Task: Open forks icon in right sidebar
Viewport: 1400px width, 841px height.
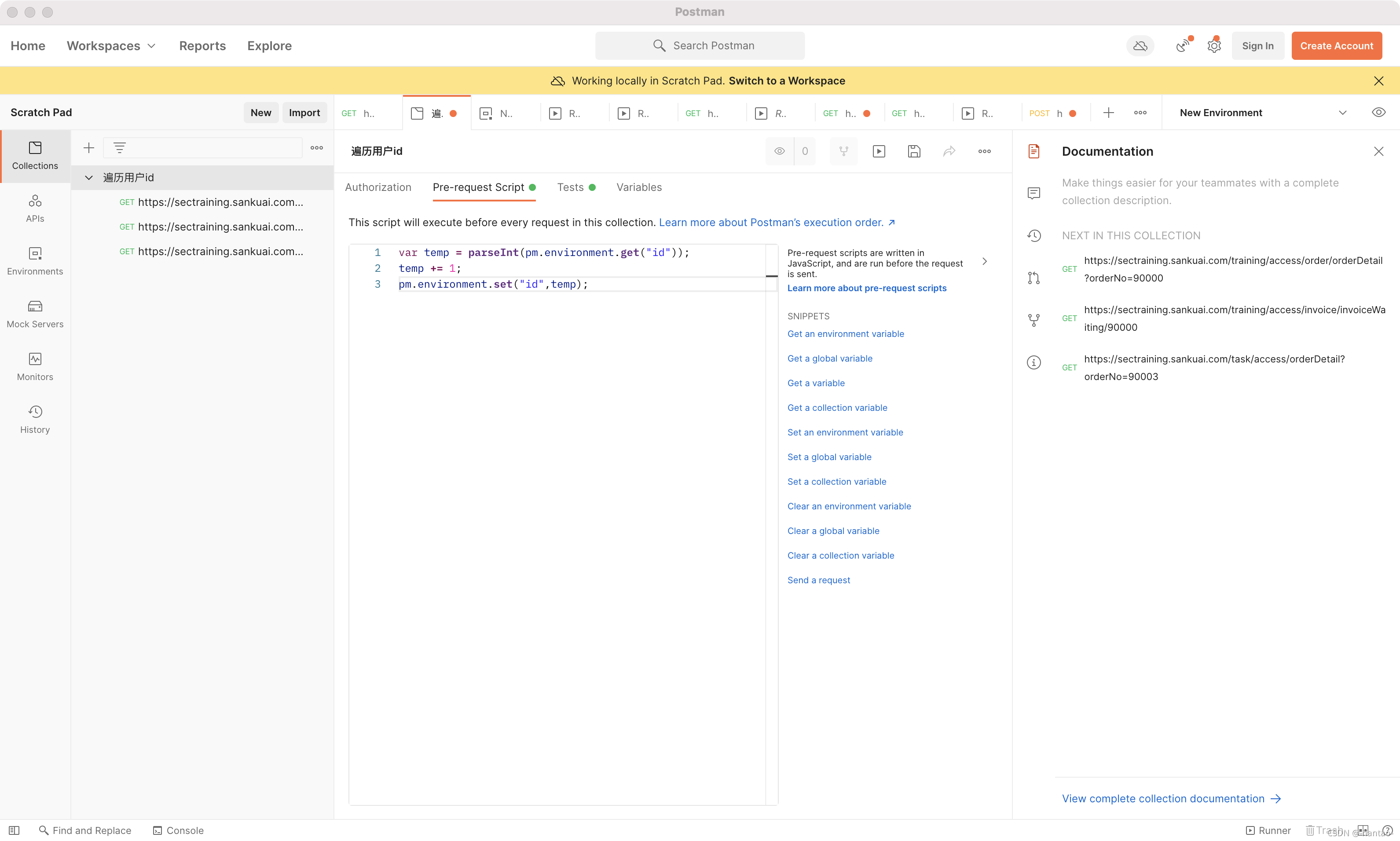Action: click(1034, 320)
